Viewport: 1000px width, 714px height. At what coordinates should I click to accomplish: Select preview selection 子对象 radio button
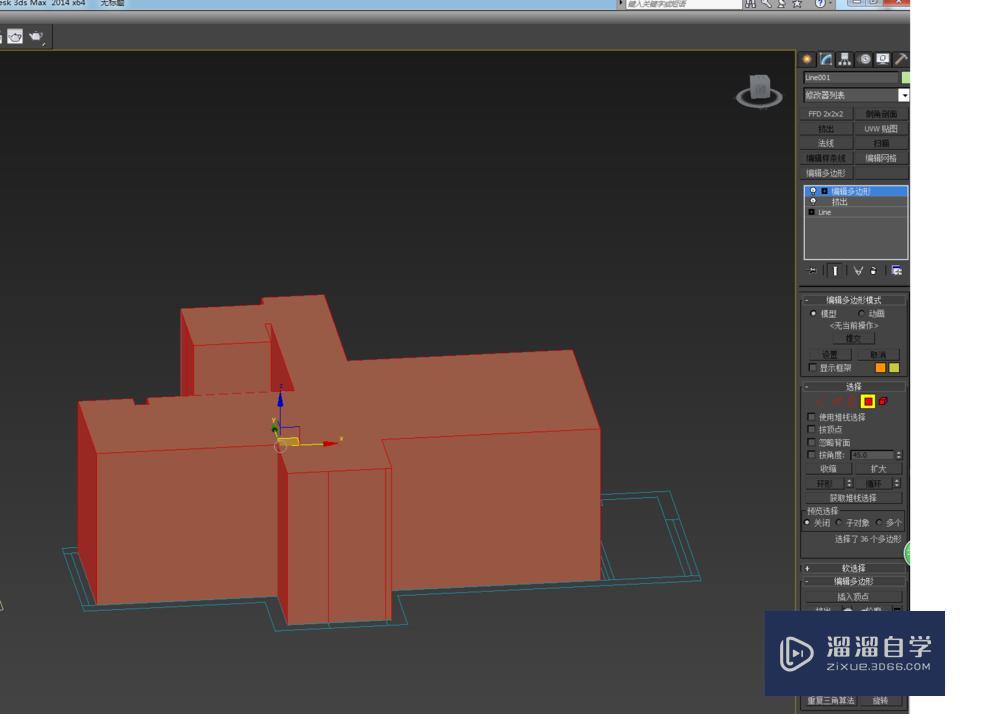click(x=839, y=523)
